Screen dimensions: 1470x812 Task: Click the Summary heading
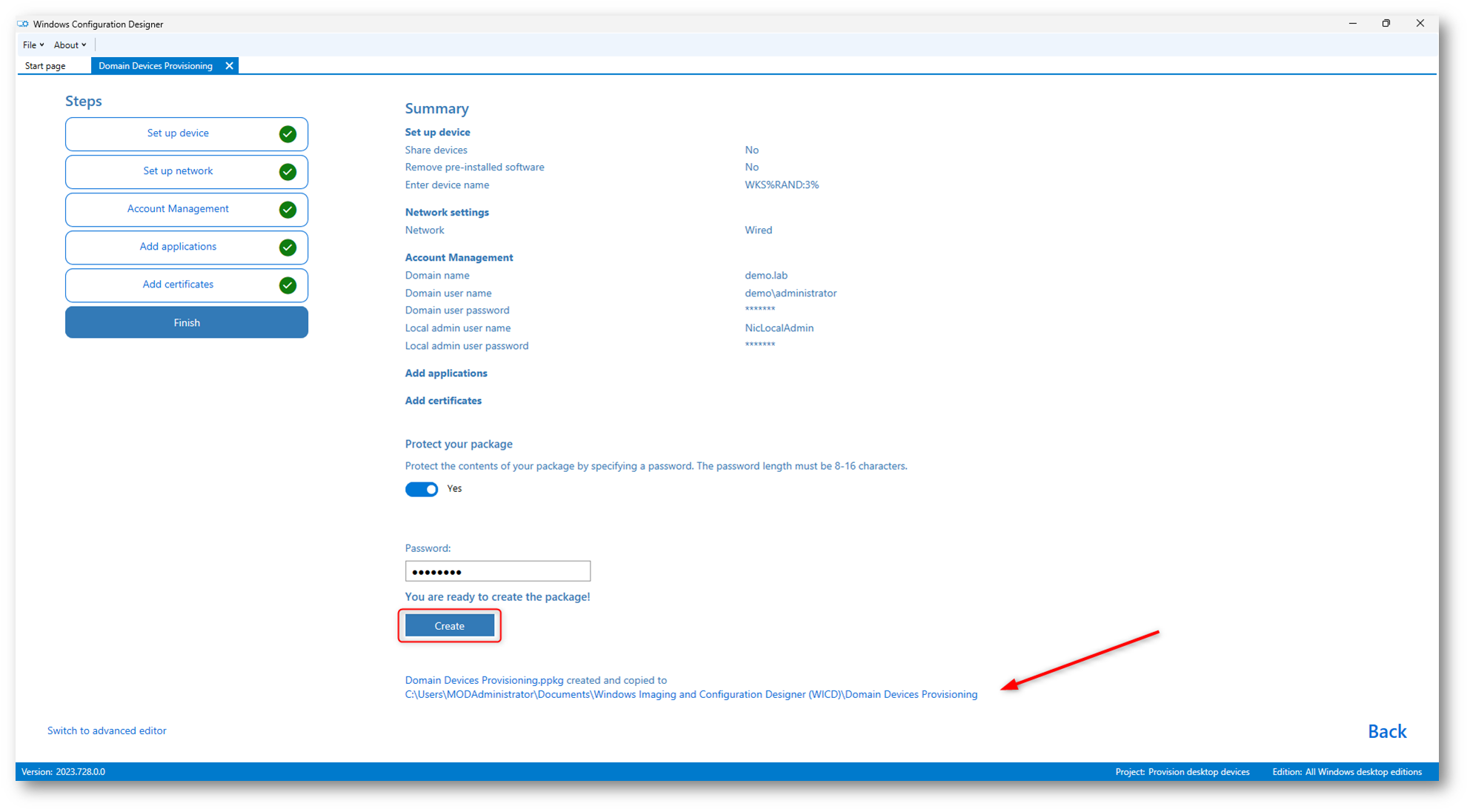[x=437, y=109]
